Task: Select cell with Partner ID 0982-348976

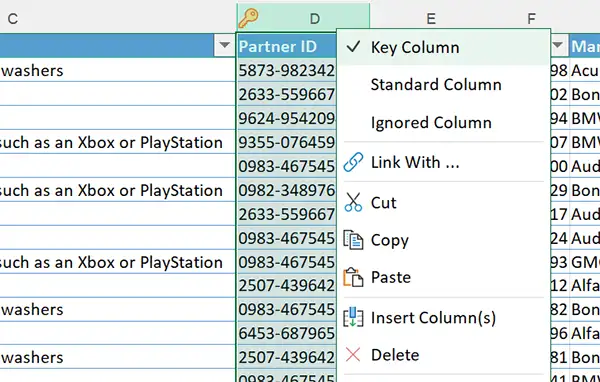Action: (x=287, y=190)
